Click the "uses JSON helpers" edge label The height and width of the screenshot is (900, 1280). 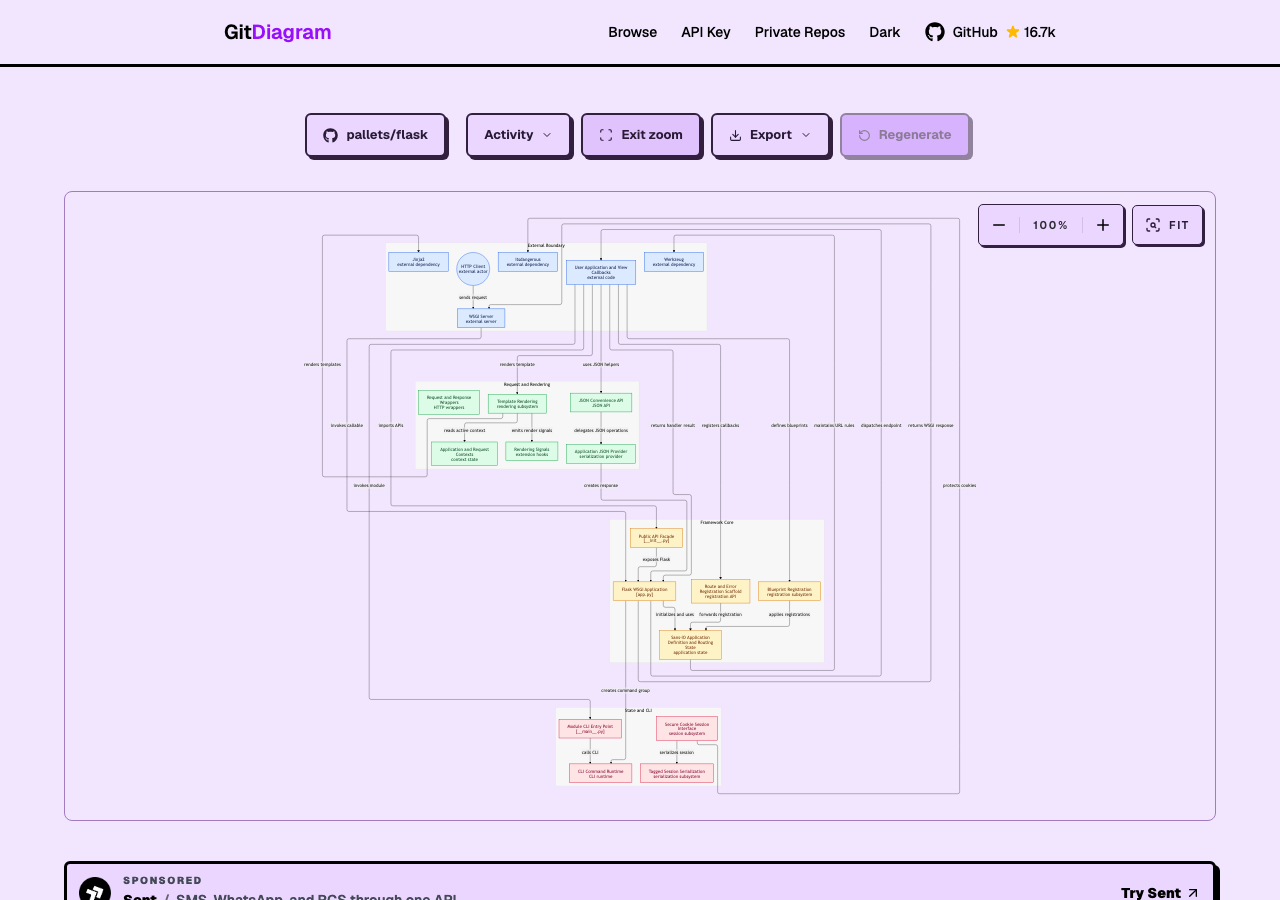601,364
